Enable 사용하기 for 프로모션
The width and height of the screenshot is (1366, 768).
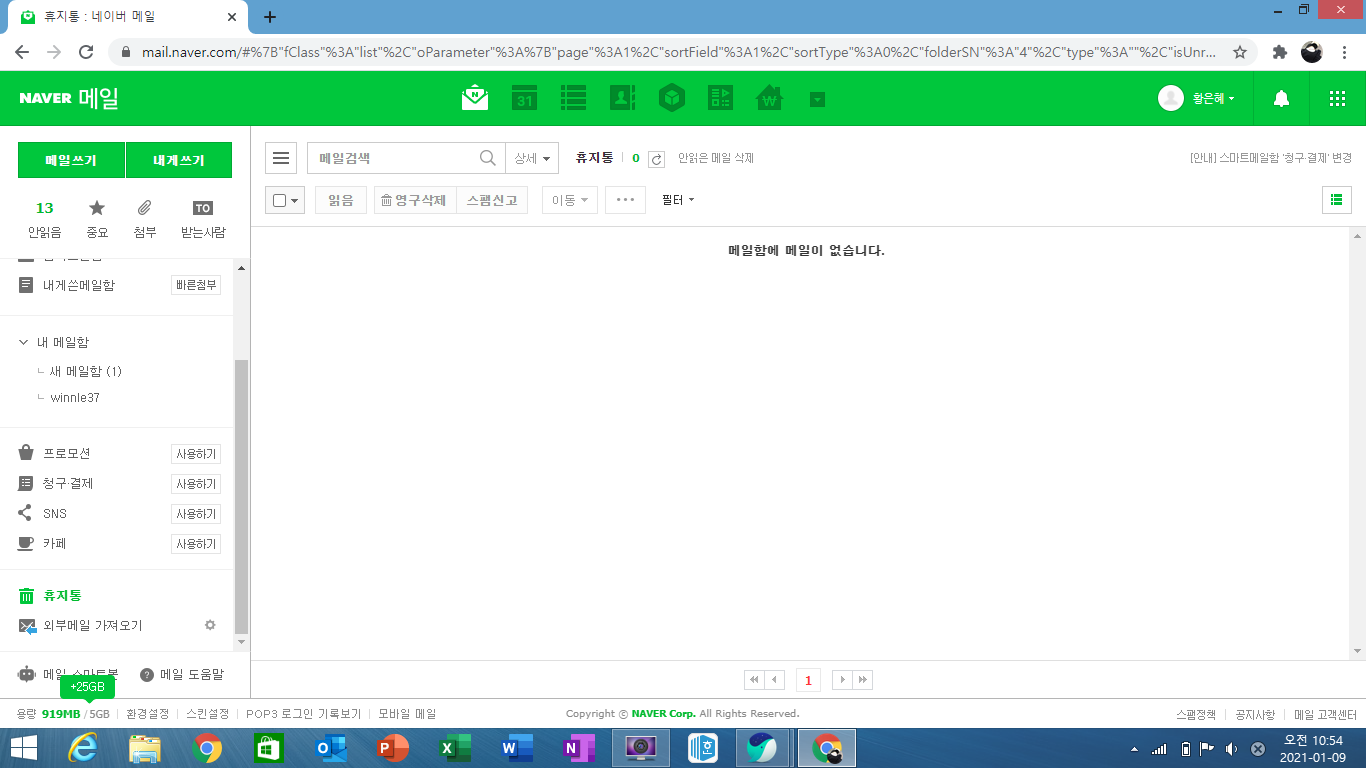[196, 454]
